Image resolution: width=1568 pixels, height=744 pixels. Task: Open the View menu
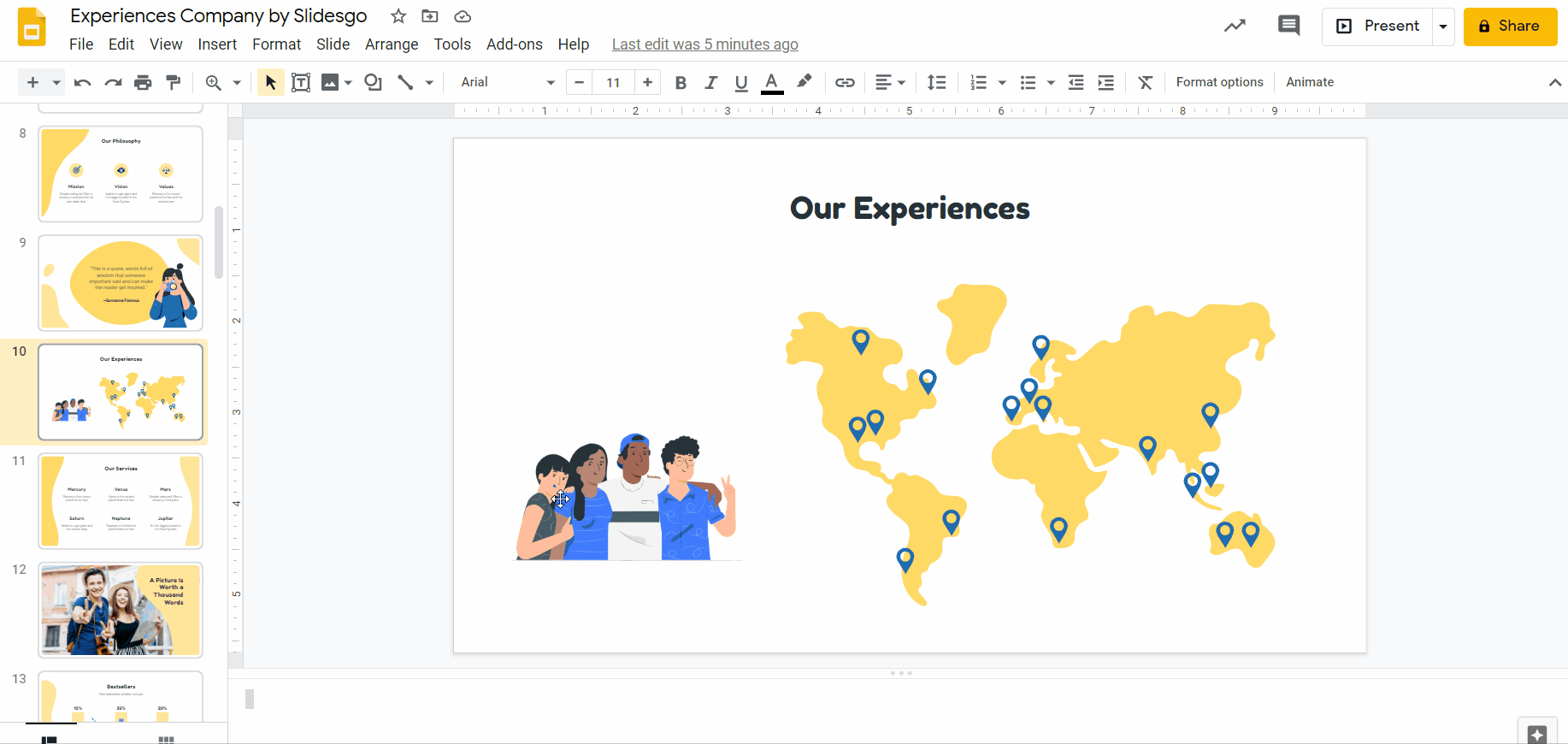click(166, 44)
